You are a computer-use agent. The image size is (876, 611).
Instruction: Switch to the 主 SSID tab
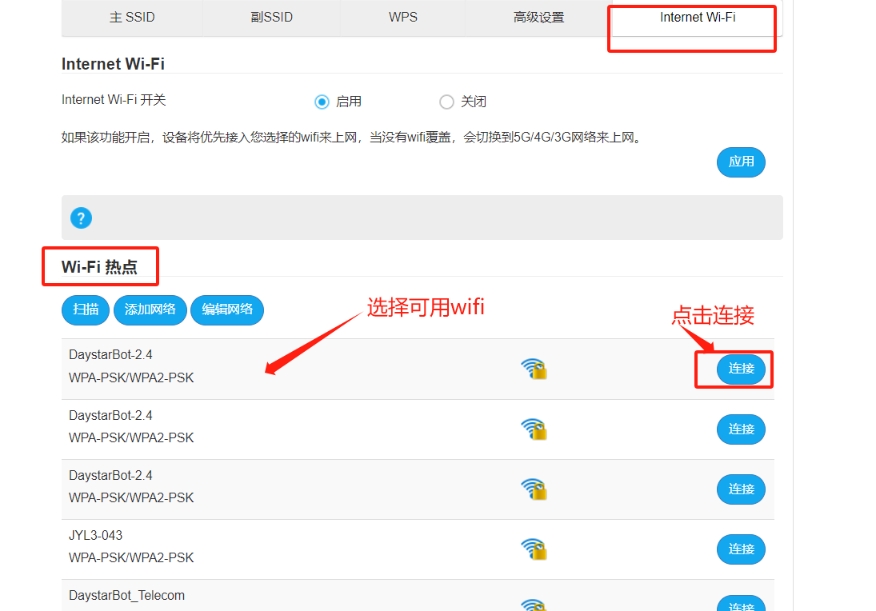point(132,18)
